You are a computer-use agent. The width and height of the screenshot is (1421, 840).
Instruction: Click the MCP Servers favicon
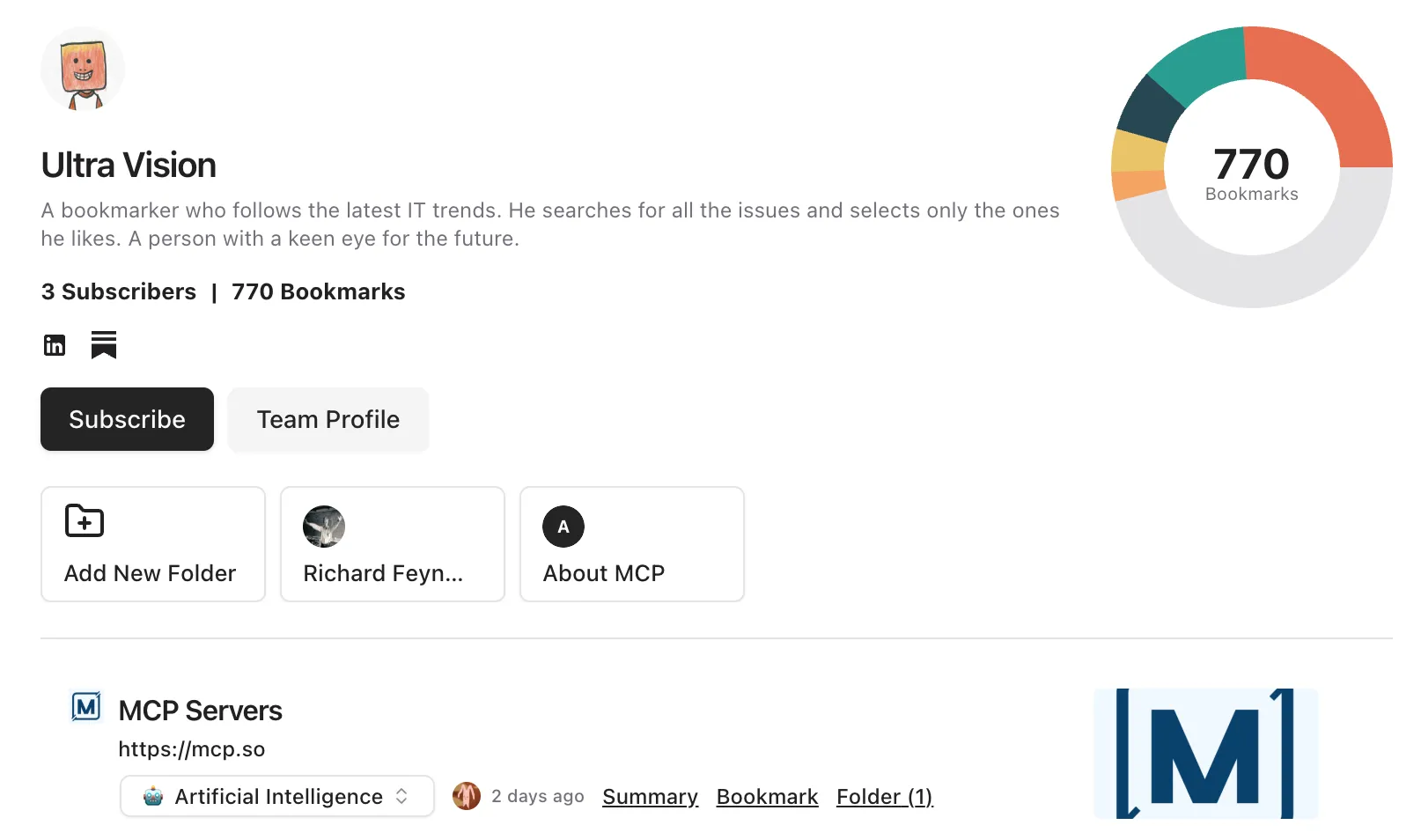(x=86, y=707)
